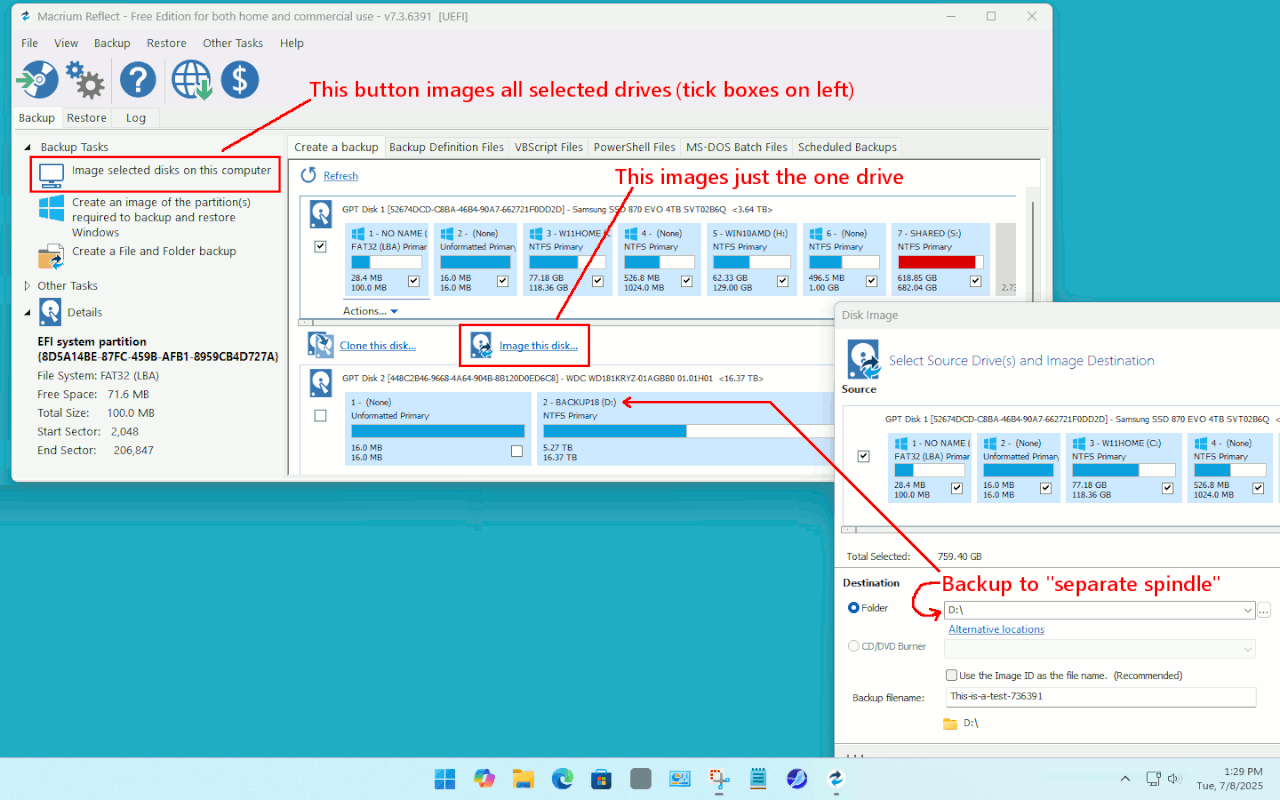Screen dimensions: 1280x800
Task: Click the question mark help icon
Action: [138, 80]
